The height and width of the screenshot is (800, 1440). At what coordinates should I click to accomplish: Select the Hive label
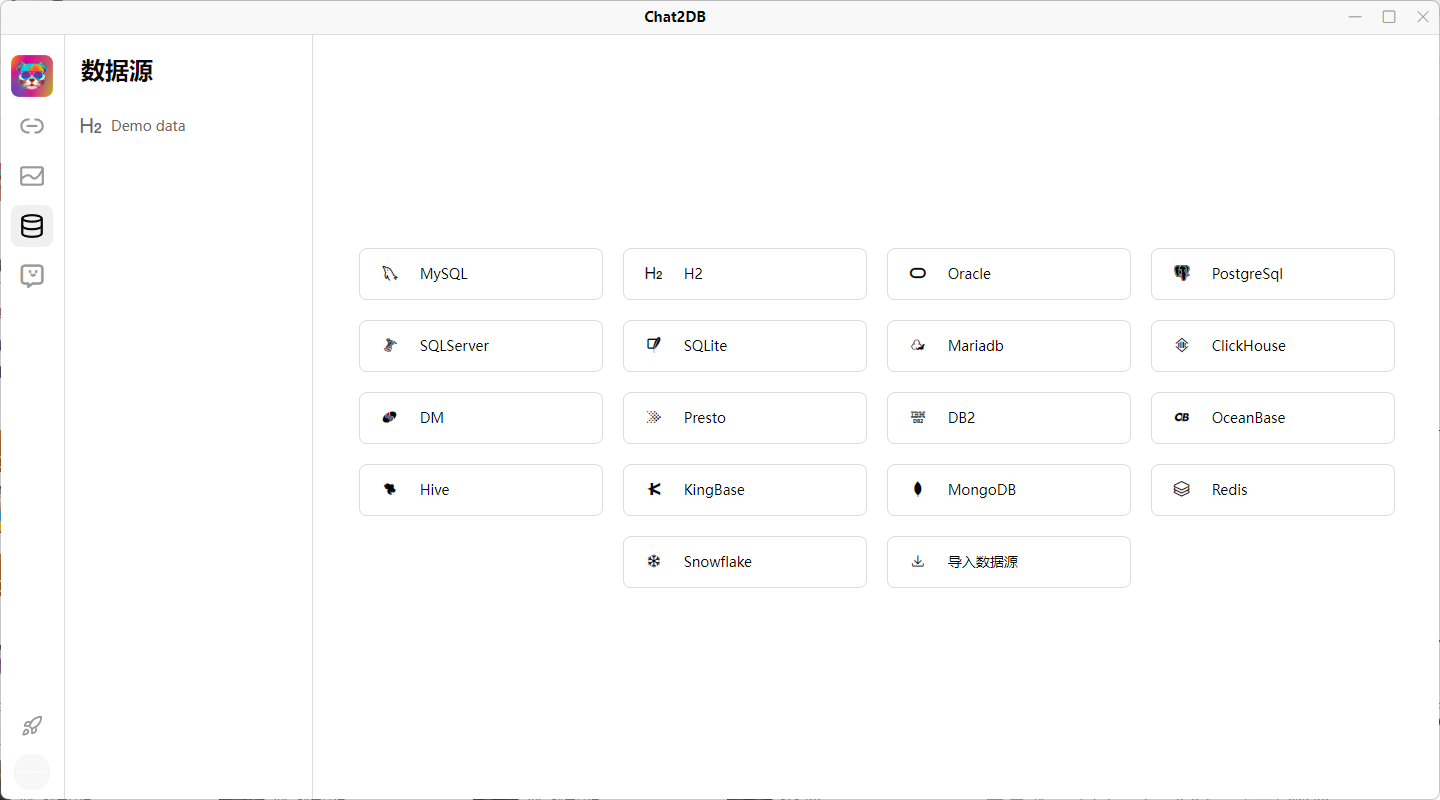point(435,490)
